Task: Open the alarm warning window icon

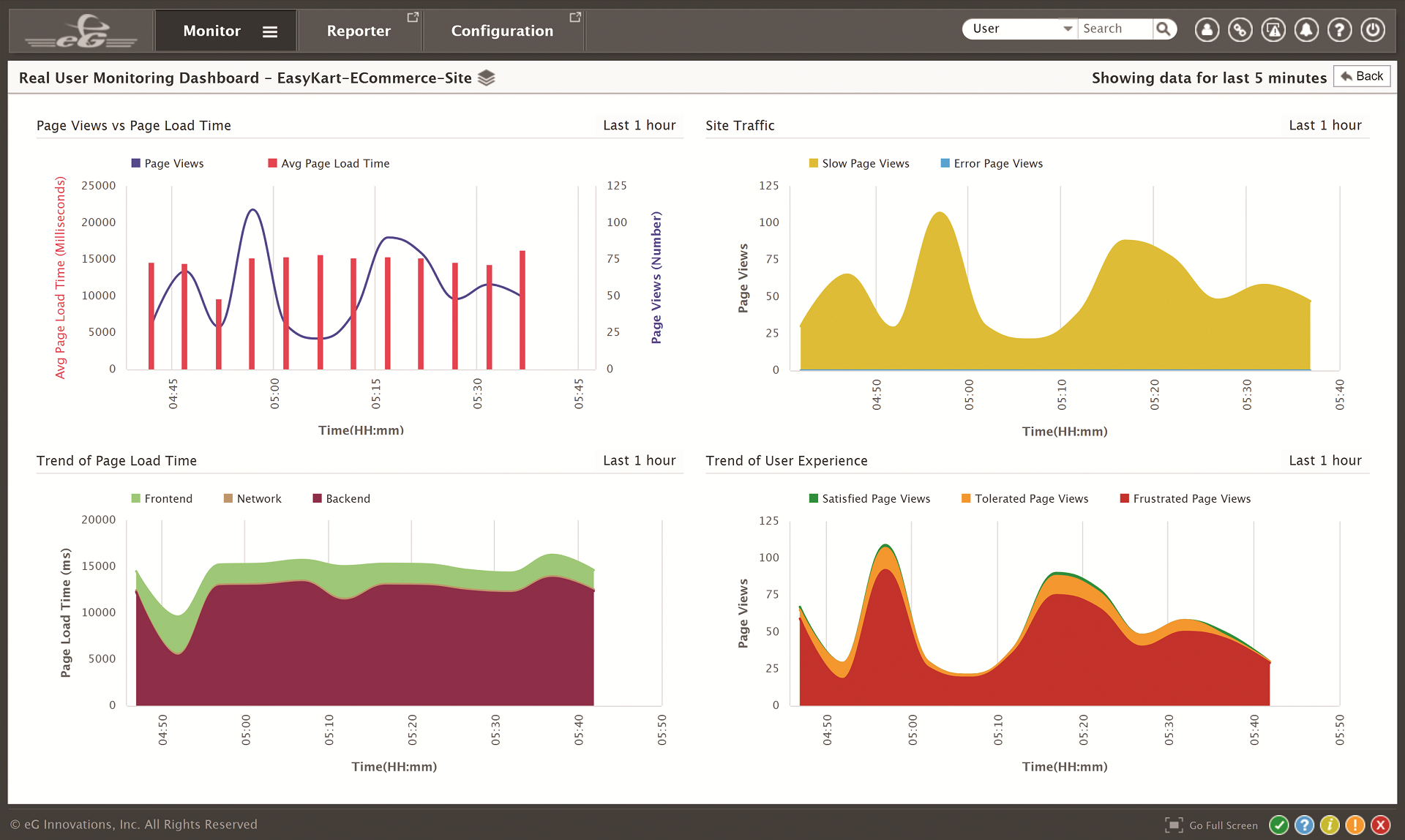Action: [1273, 30]
